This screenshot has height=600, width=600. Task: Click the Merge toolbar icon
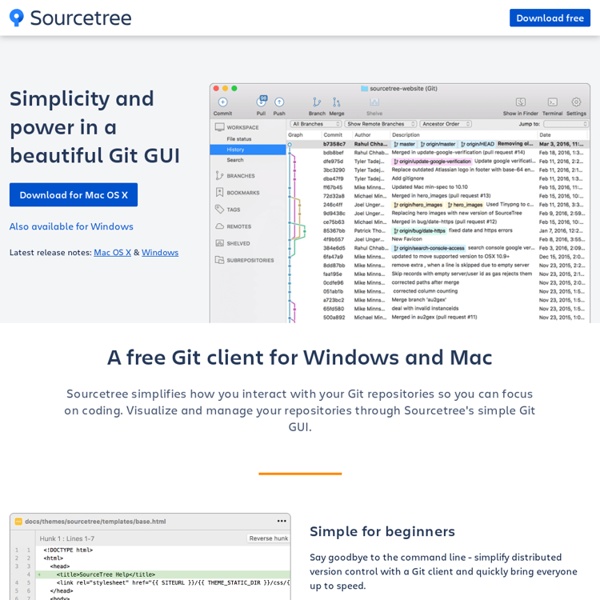336,102
